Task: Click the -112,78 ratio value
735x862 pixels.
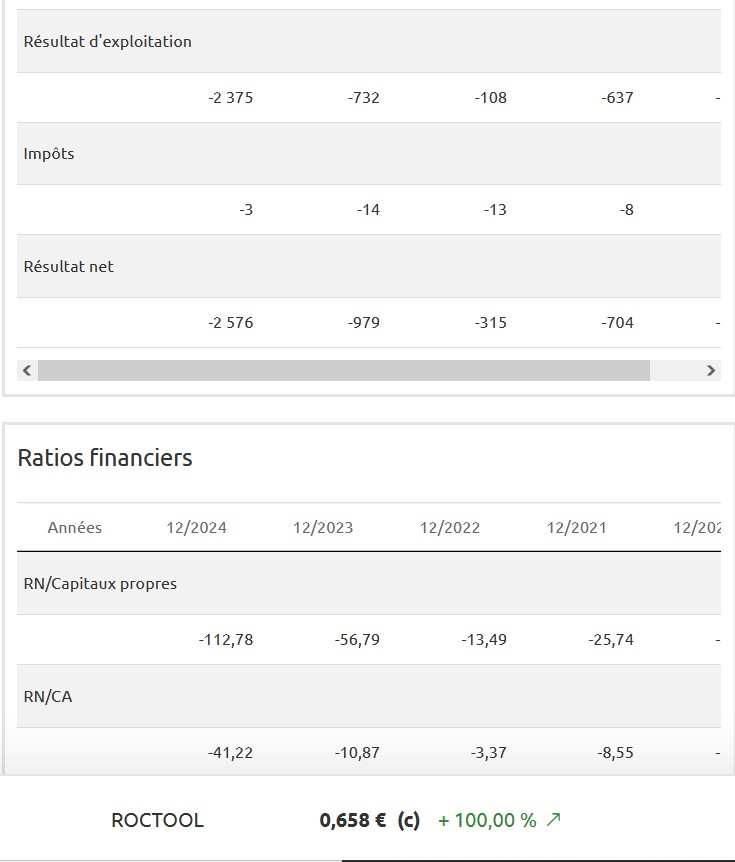Action: coord(225,639)
